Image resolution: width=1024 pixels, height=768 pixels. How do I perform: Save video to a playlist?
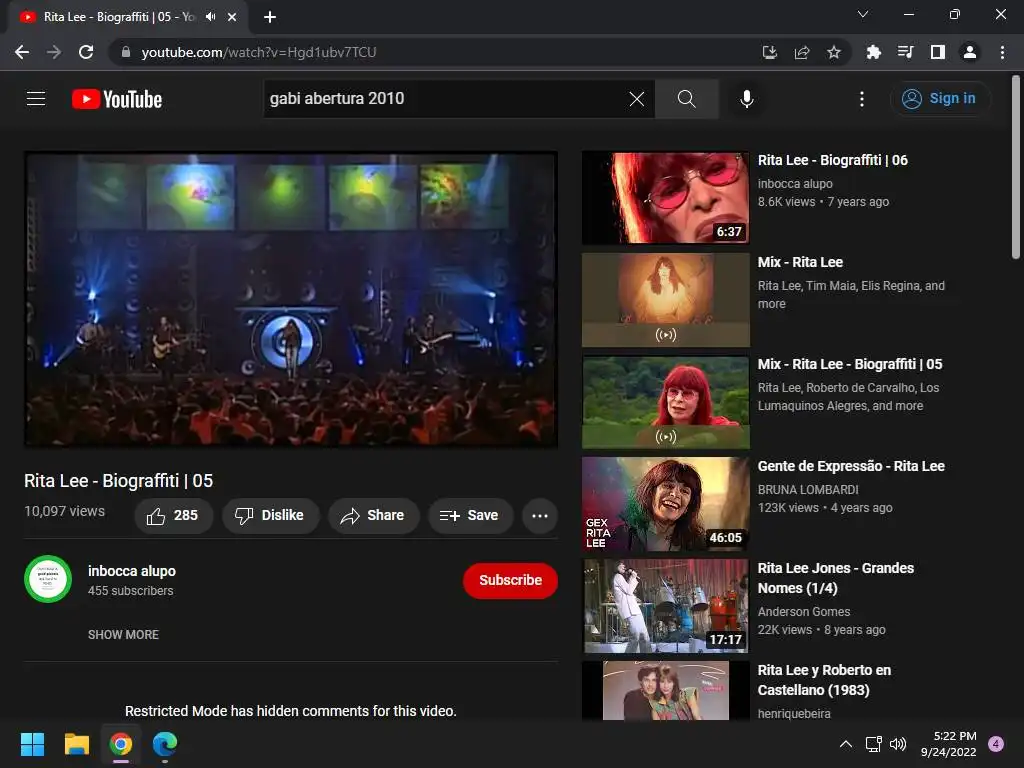point(470,516)
